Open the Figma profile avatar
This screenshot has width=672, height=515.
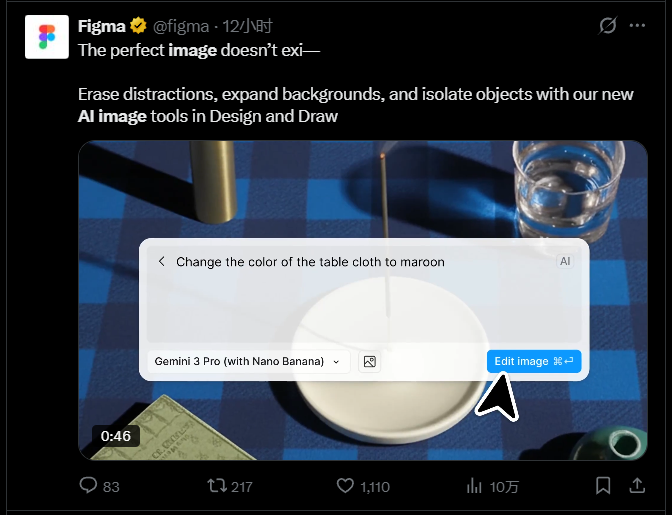point(46,37)
